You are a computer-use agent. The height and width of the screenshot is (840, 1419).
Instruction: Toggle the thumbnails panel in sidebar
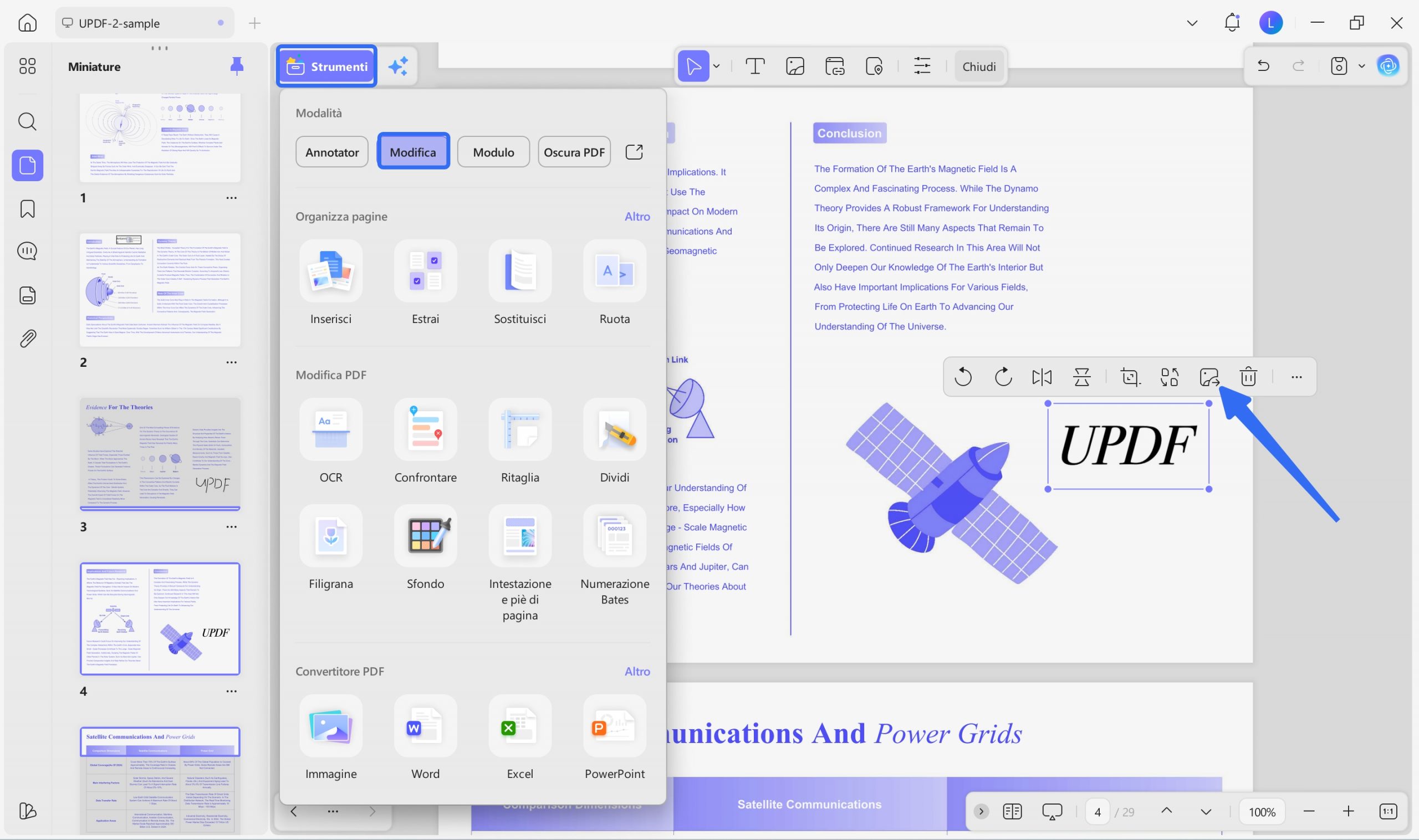coord(27,165)
